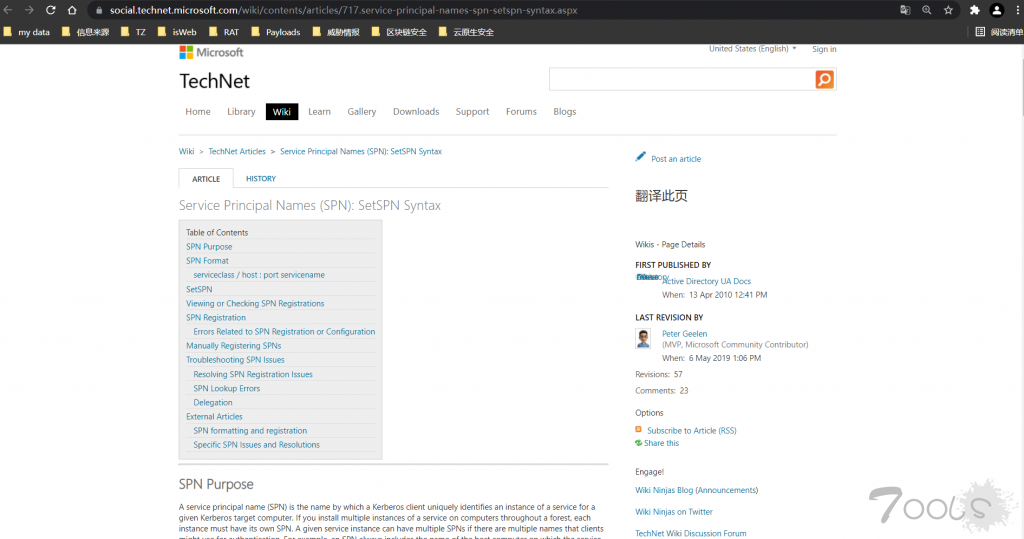Select the Library navigation item
Image resolution: width=1024 pixels, height=539 pixels.
[241, 112]
